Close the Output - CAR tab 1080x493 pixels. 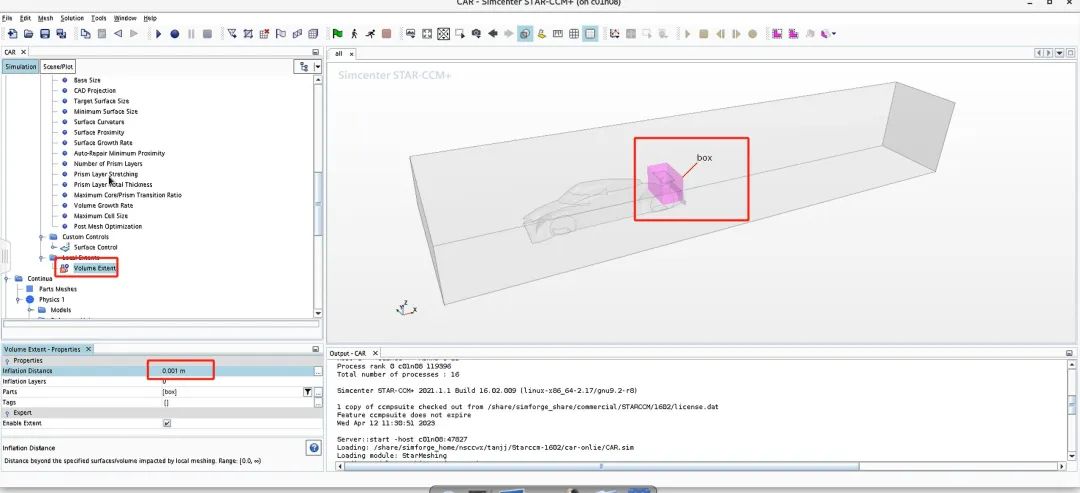pos(374,353)
